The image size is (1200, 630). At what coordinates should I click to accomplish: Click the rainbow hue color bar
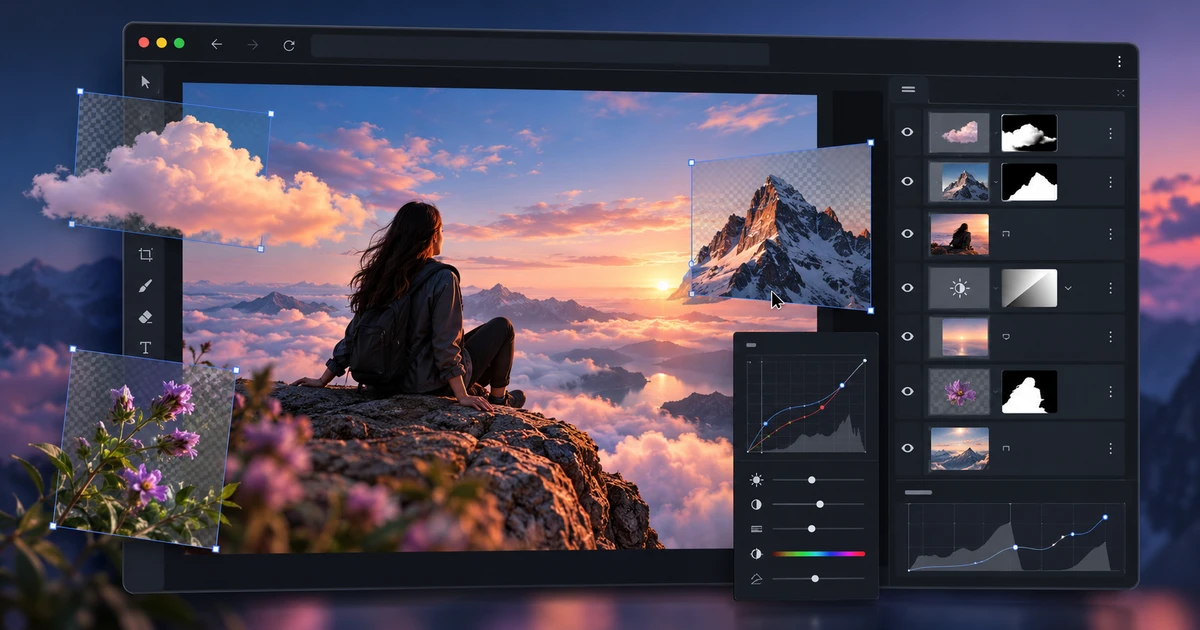[x=818, y=553]
